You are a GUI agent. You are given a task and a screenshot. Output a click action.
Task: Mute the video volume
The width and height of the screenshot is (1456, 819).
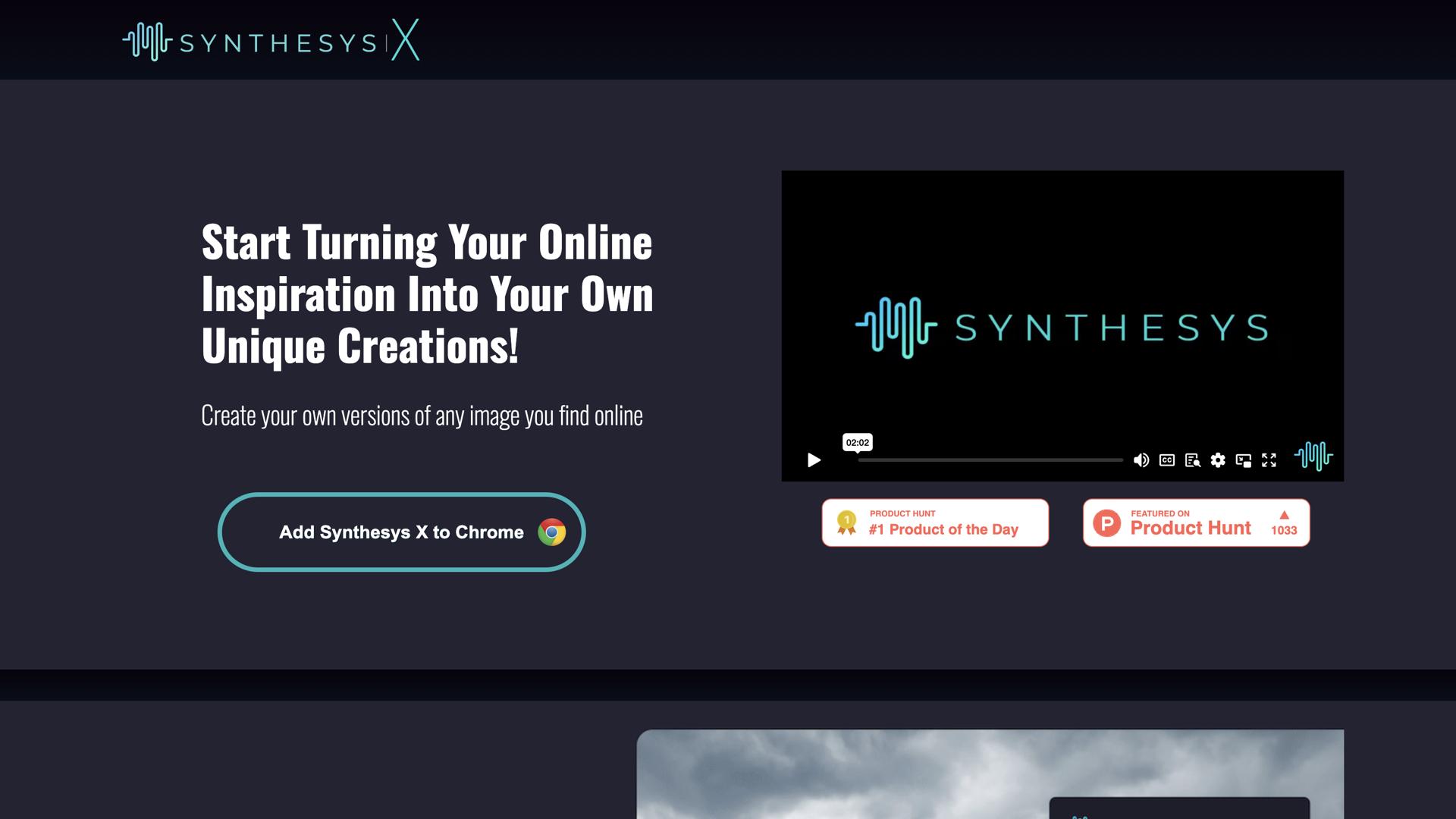point(1141,460)
